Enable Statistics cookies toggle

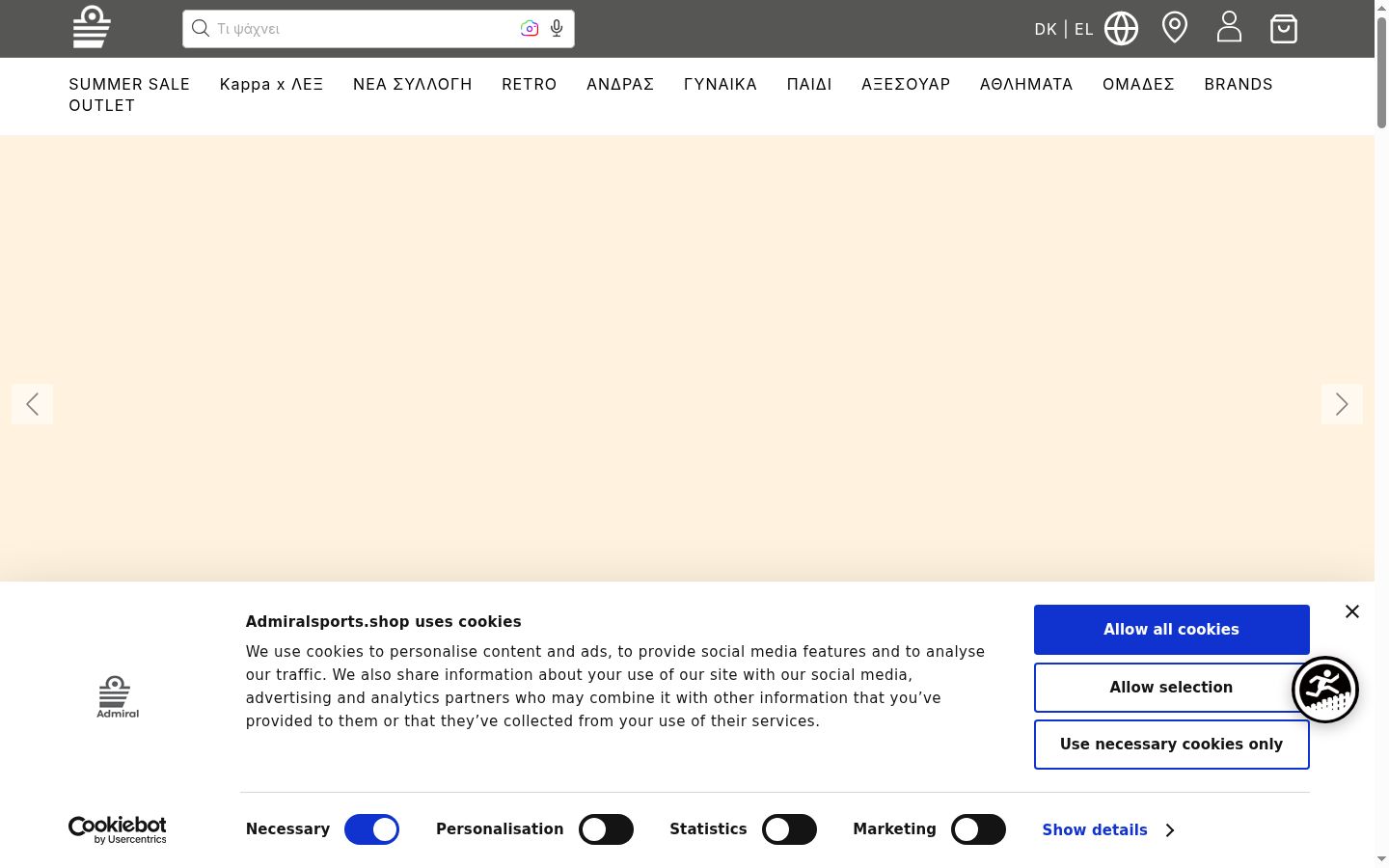coord(789,829)
